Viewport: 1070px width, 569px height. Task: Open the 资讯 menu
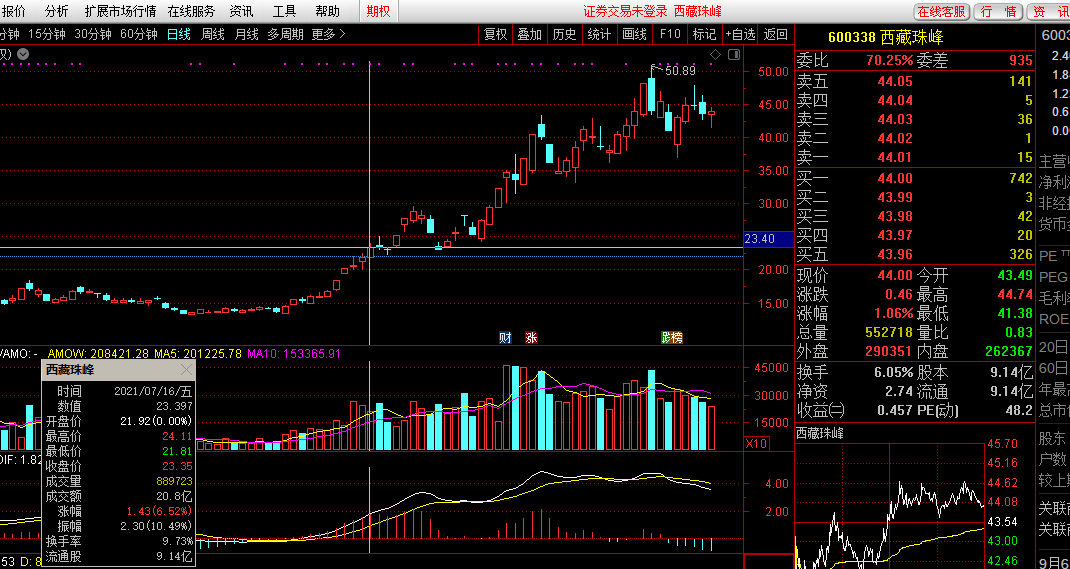coord(241,11)
